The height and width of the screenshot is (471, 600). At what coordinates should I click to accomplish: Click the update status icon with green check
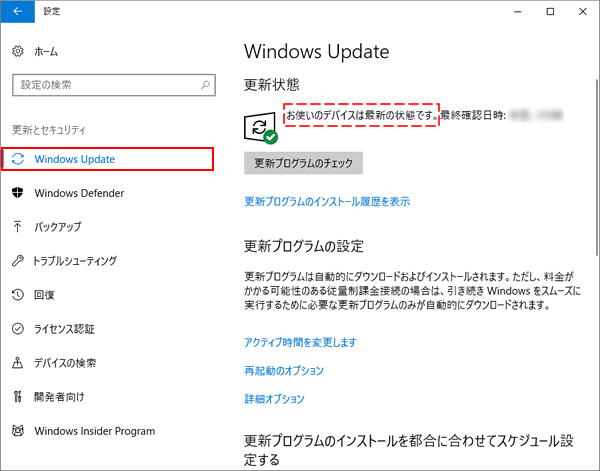[261, 128]
